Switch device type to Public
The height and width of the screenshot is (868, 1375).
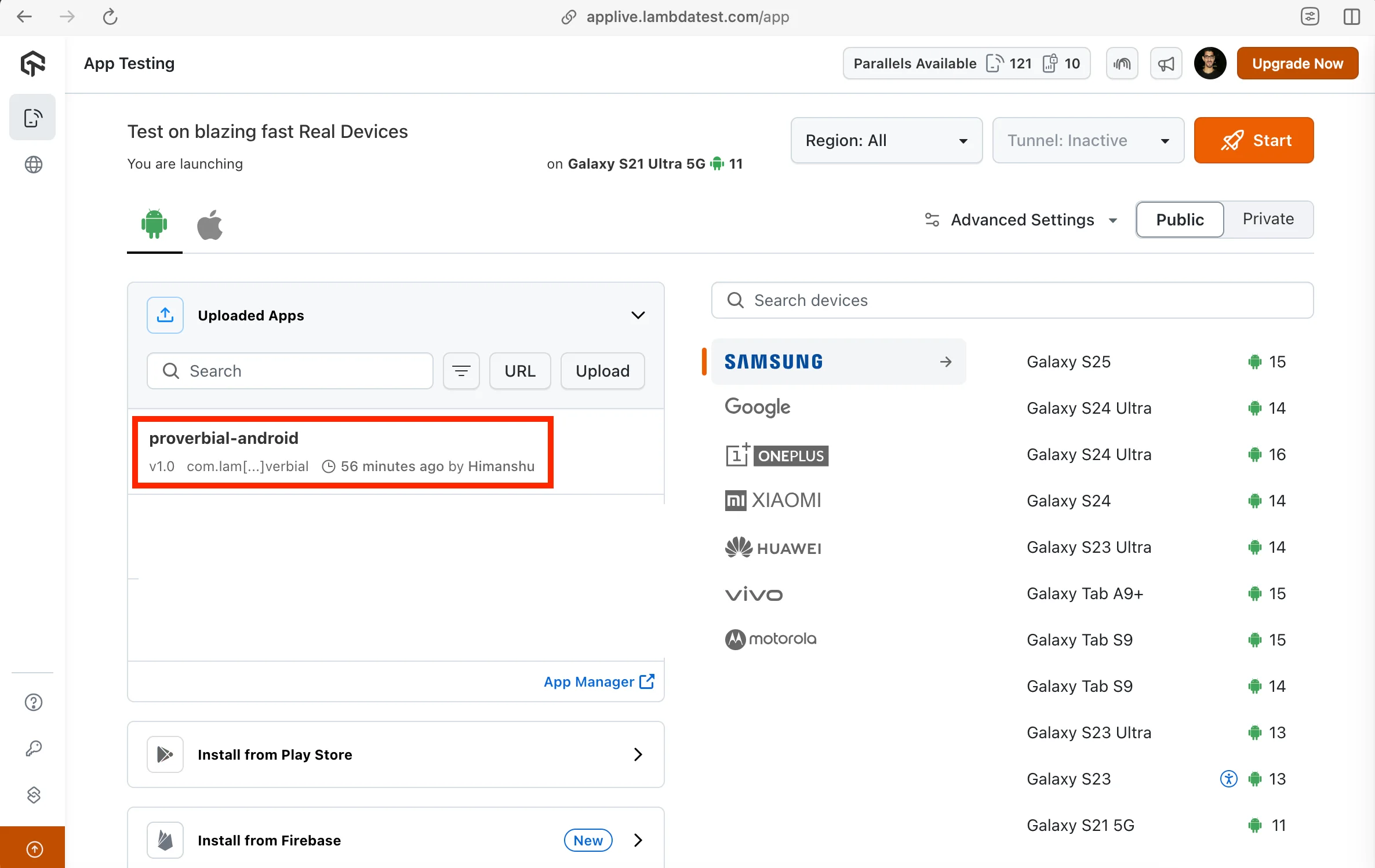[1180, 220]
